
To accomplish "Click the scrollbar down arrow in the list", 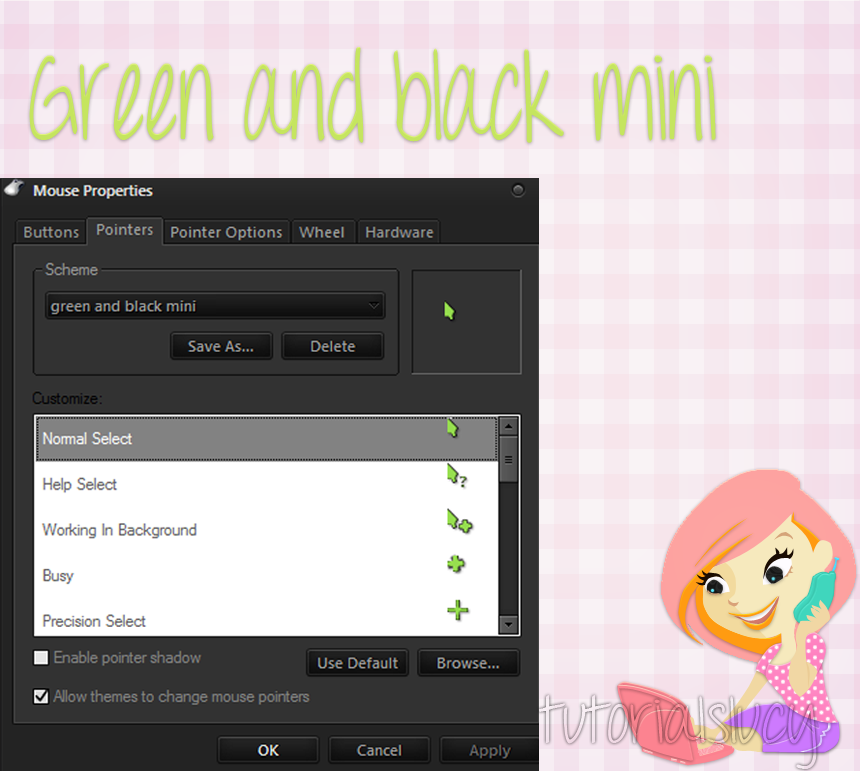I will [509, 624].
